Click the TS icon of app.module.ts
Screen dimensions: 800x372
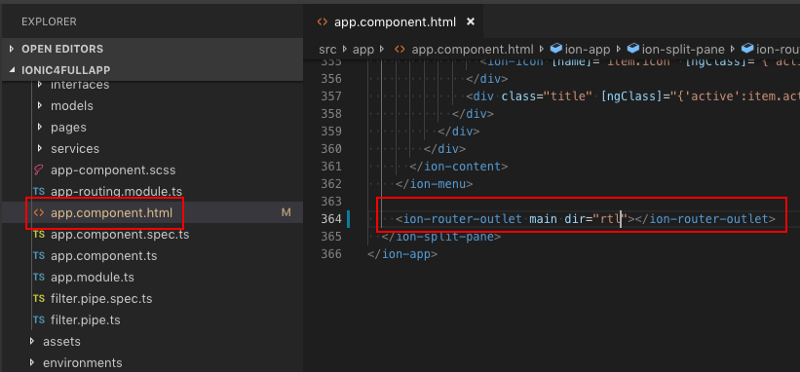tap(39, 277)
